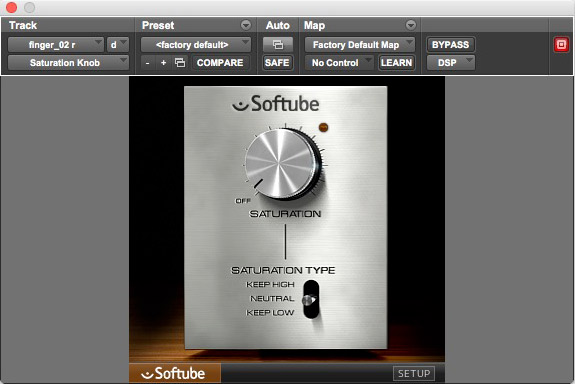The height and width of the screenshot is (384, 575).
Task: Select the NEUTRAL saturation type label
Action: (x=272, y=299)
